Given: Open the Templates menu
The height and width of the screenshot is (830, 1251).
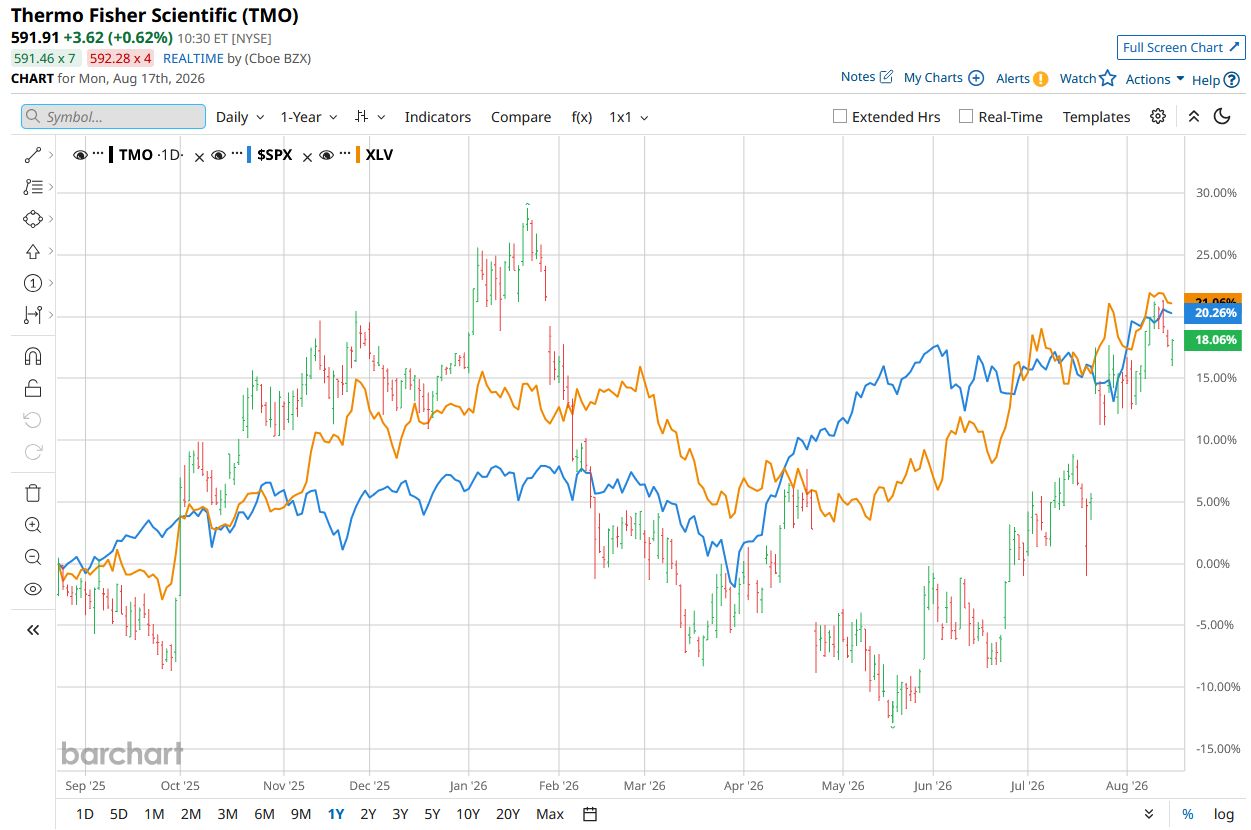Looking at the screenshot, I should click(1096, 117).
